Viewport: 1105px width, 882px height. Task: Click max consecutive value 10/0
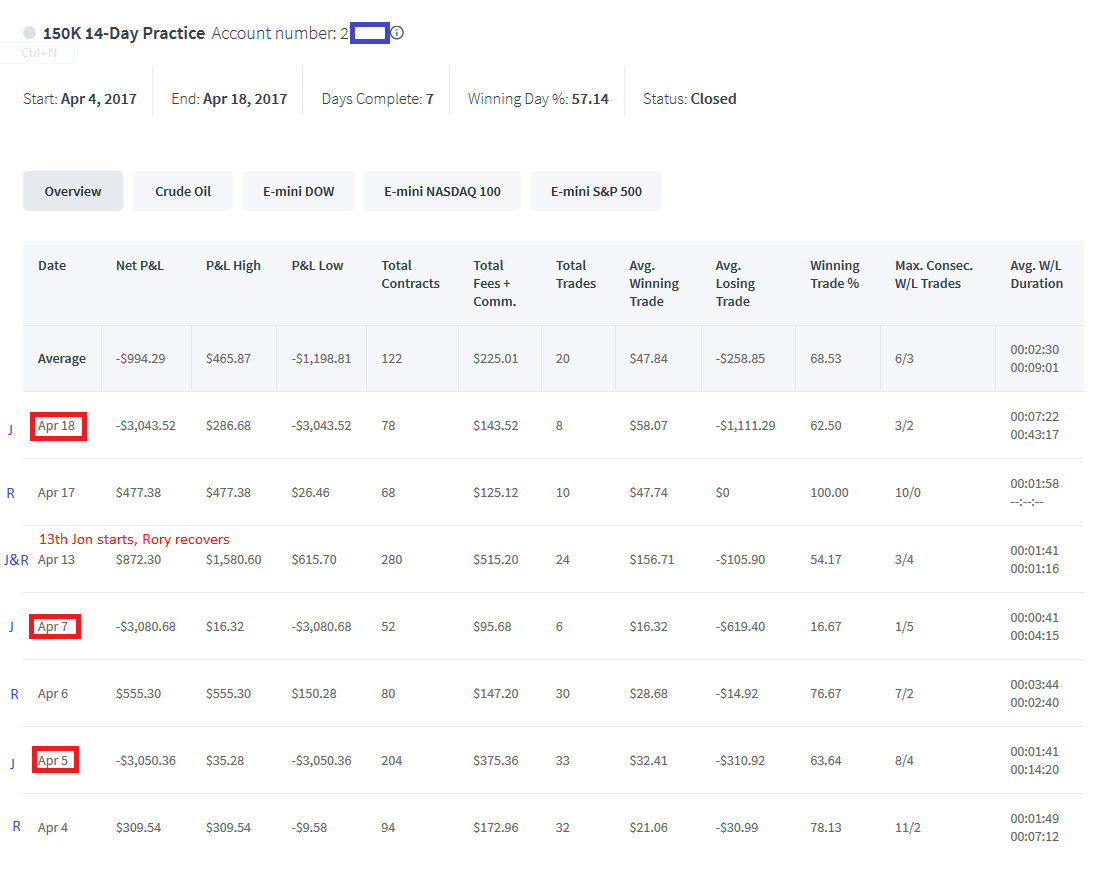click(908, 492)
